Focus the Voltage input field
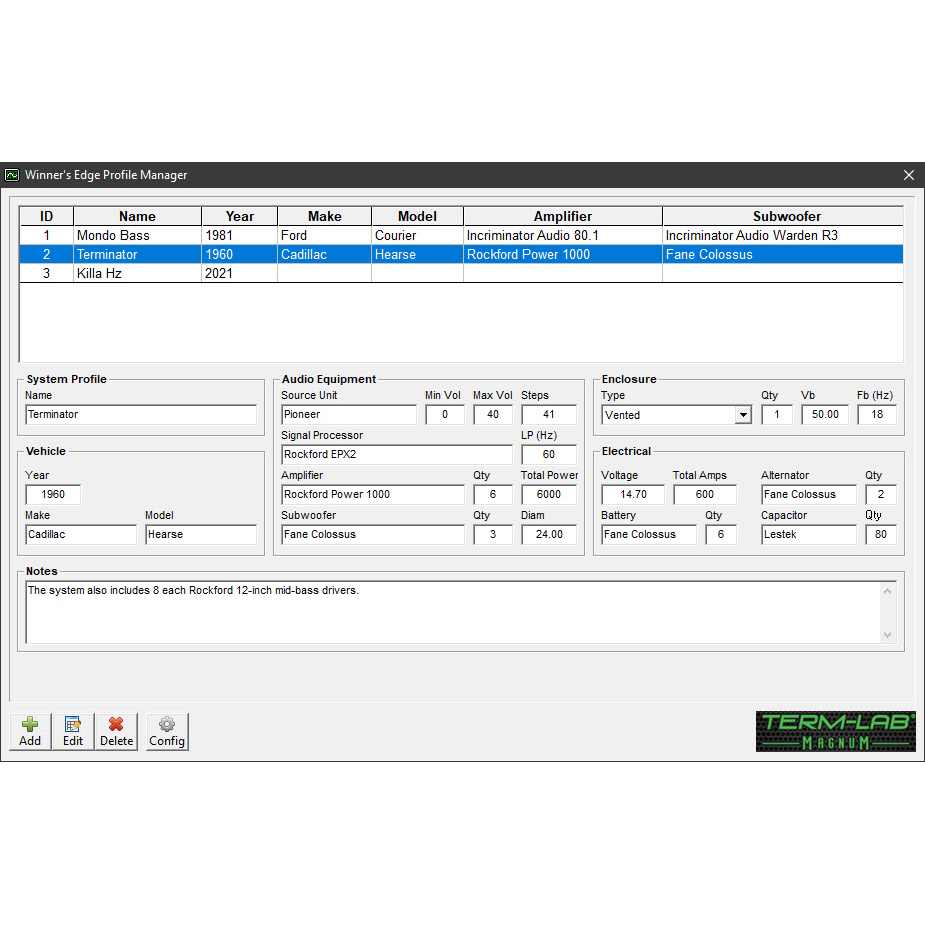 coord(633,495)
